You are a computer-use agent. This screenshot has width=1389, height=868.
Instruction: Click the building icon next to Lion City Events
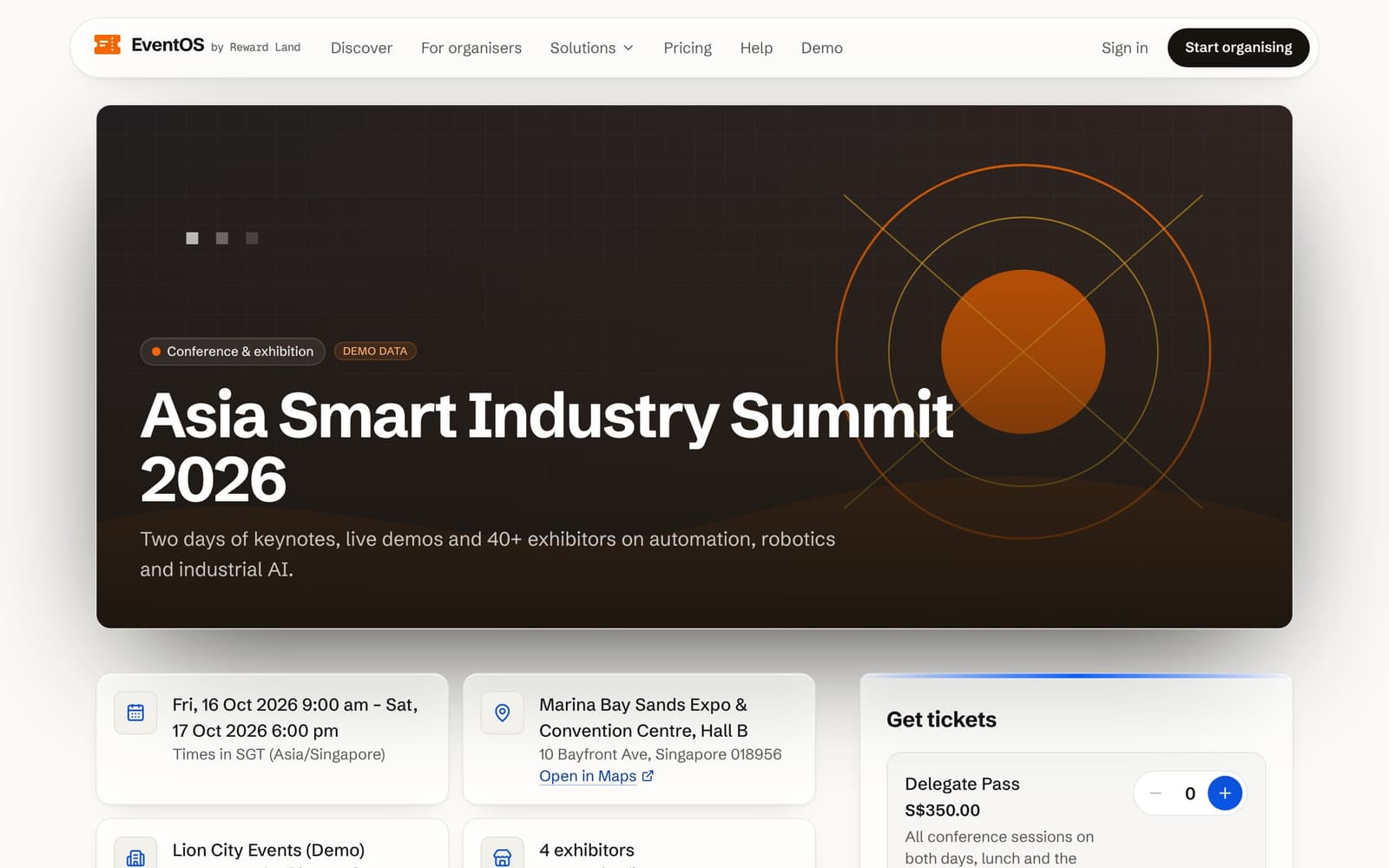tap(135, 858)
